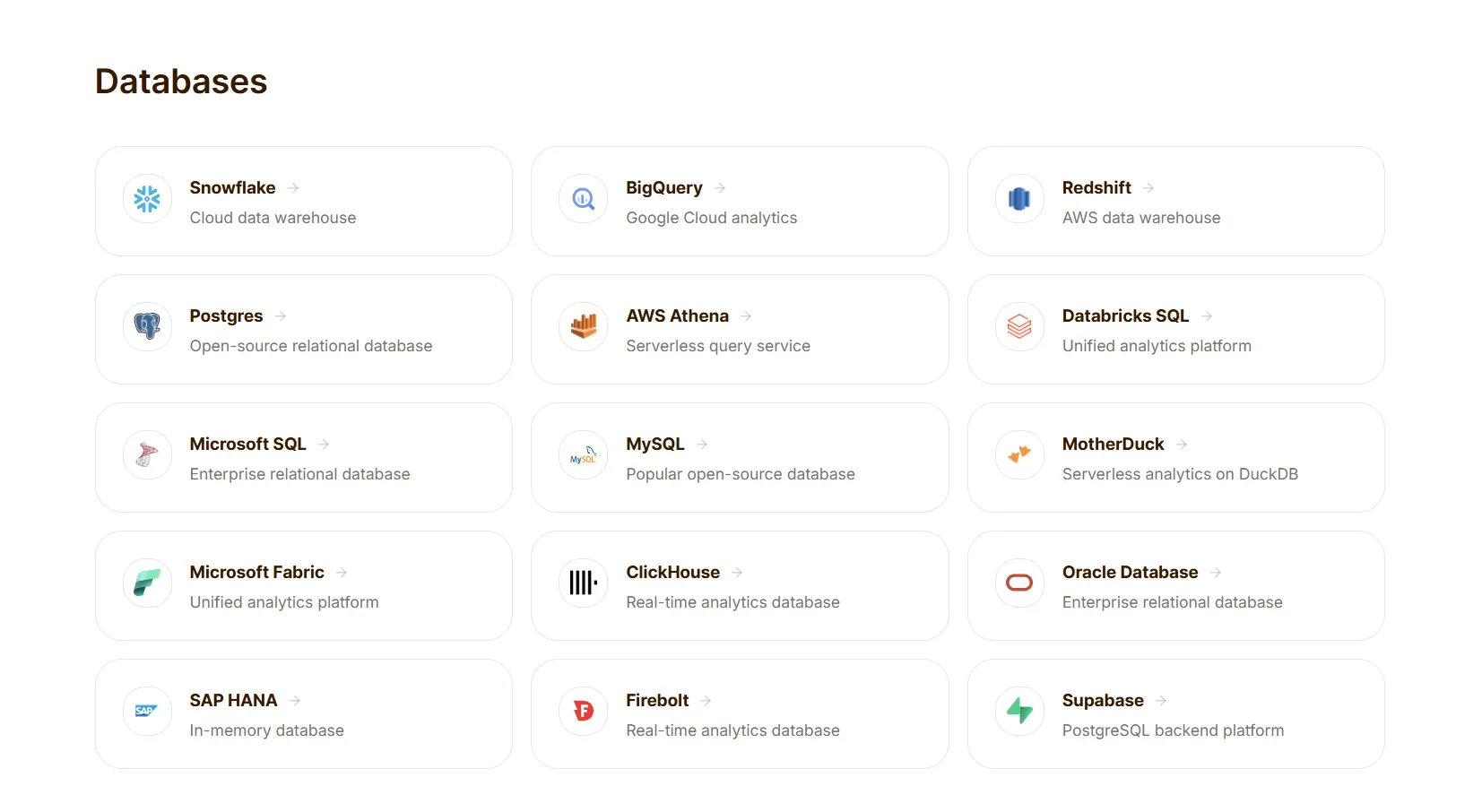Image resolution: width=1482 pixels, height=812 pixels.
Task: Click the arrow next to Snowflake
Action: (293, 188)
